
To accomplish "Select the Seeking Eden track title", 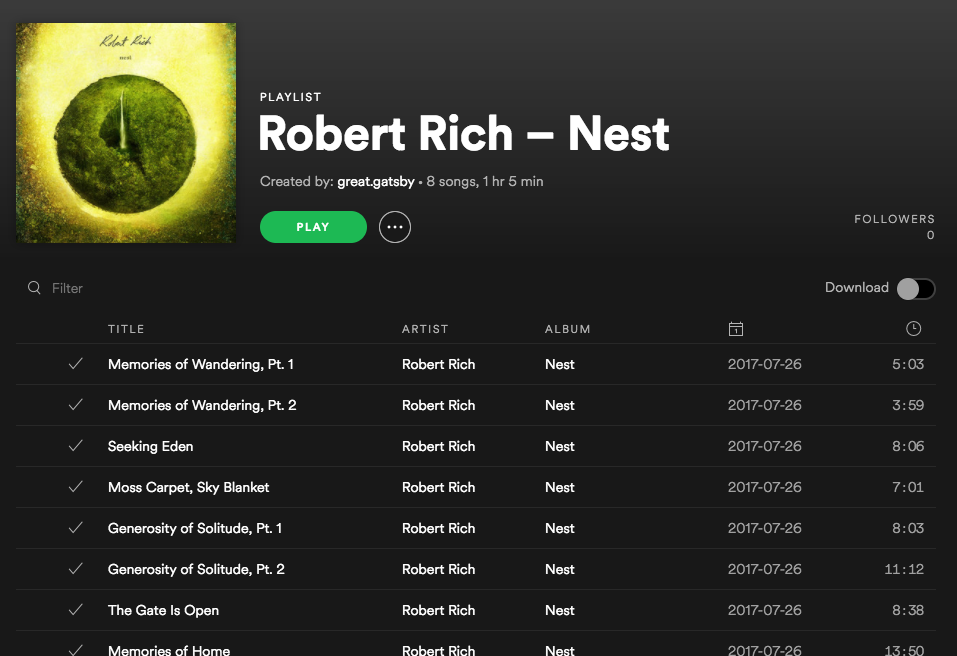I will point(151,446).
